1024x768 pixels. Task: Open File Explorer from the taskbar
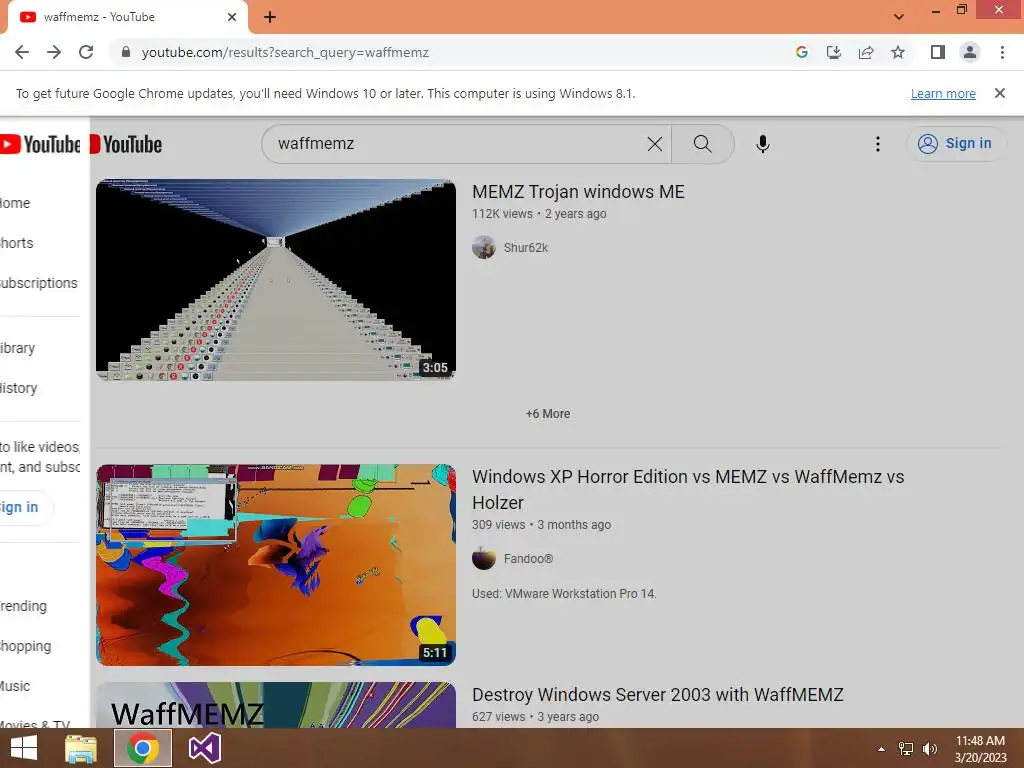pyautogui.click(x=81, y=748)
